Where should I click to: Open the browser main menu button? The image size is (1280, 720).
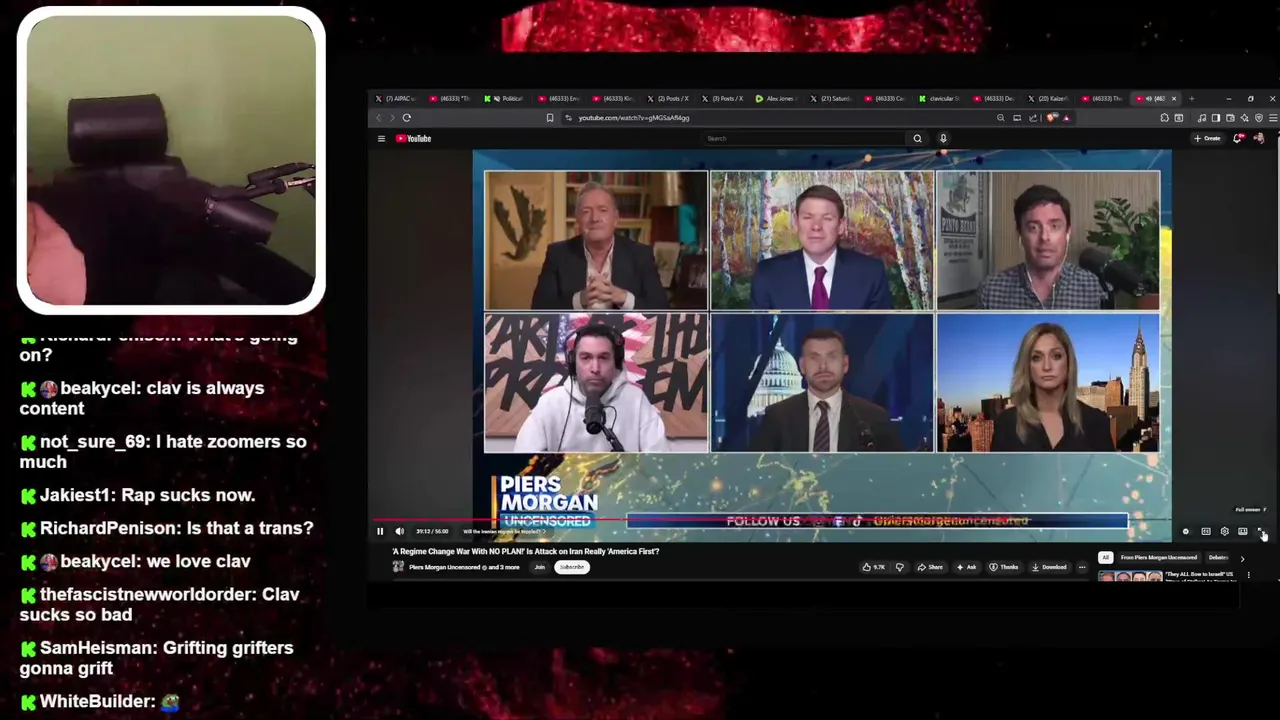coord(1273,117)
